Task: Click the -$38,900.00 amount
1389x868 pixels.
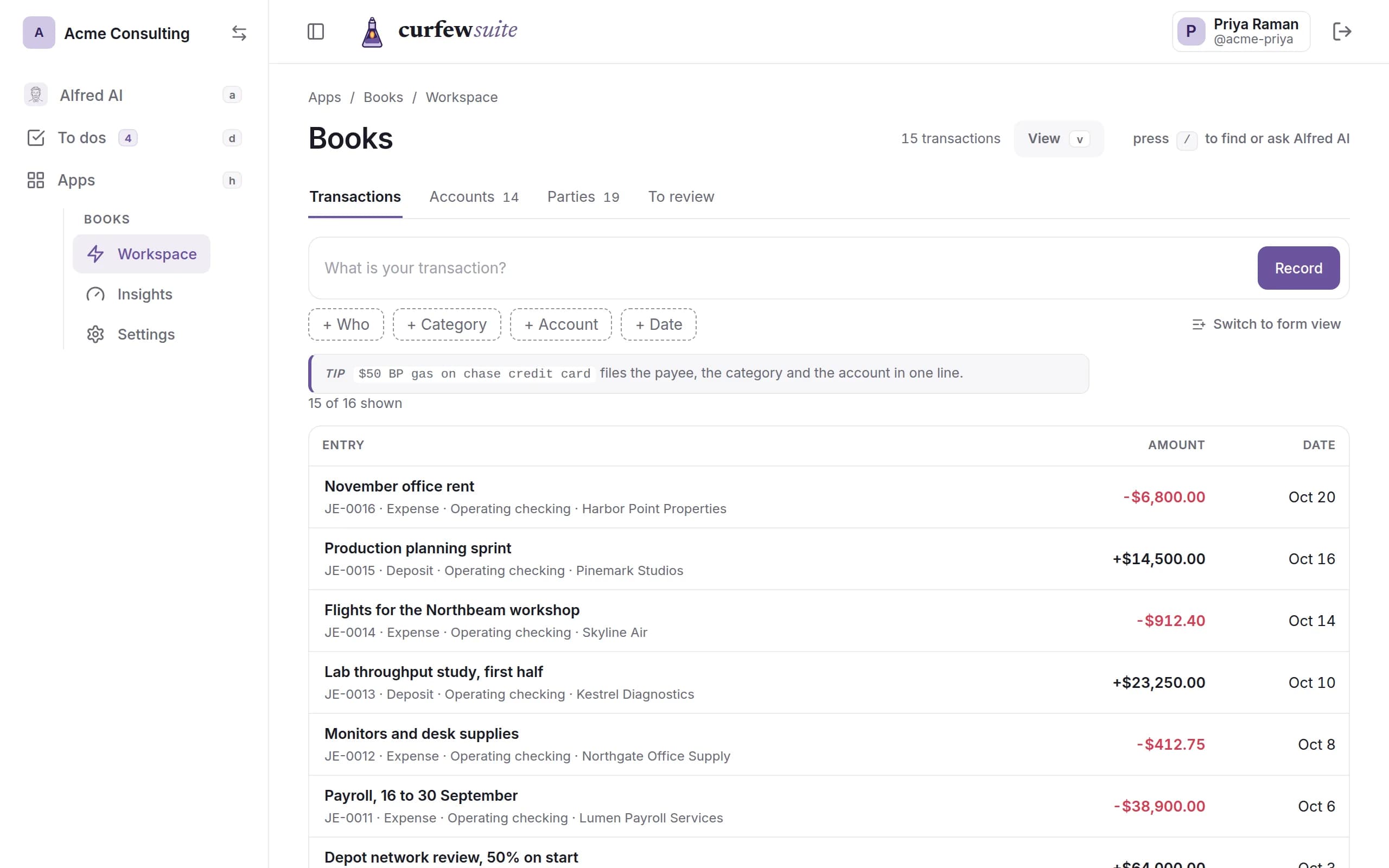Action: pyautogui.click(x=1159, y=807)
